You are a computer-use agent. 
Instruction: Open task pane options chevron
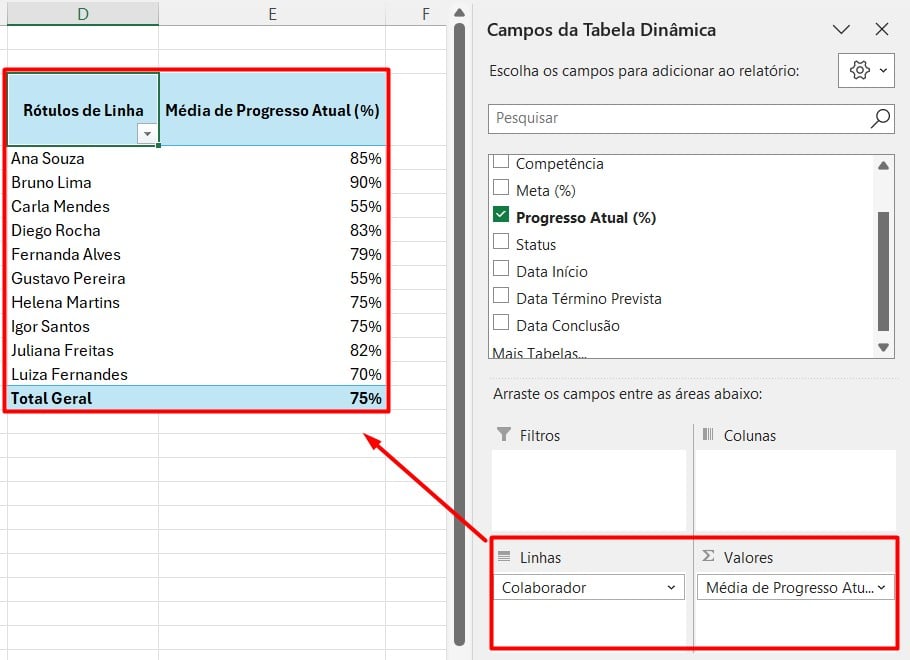841,29
